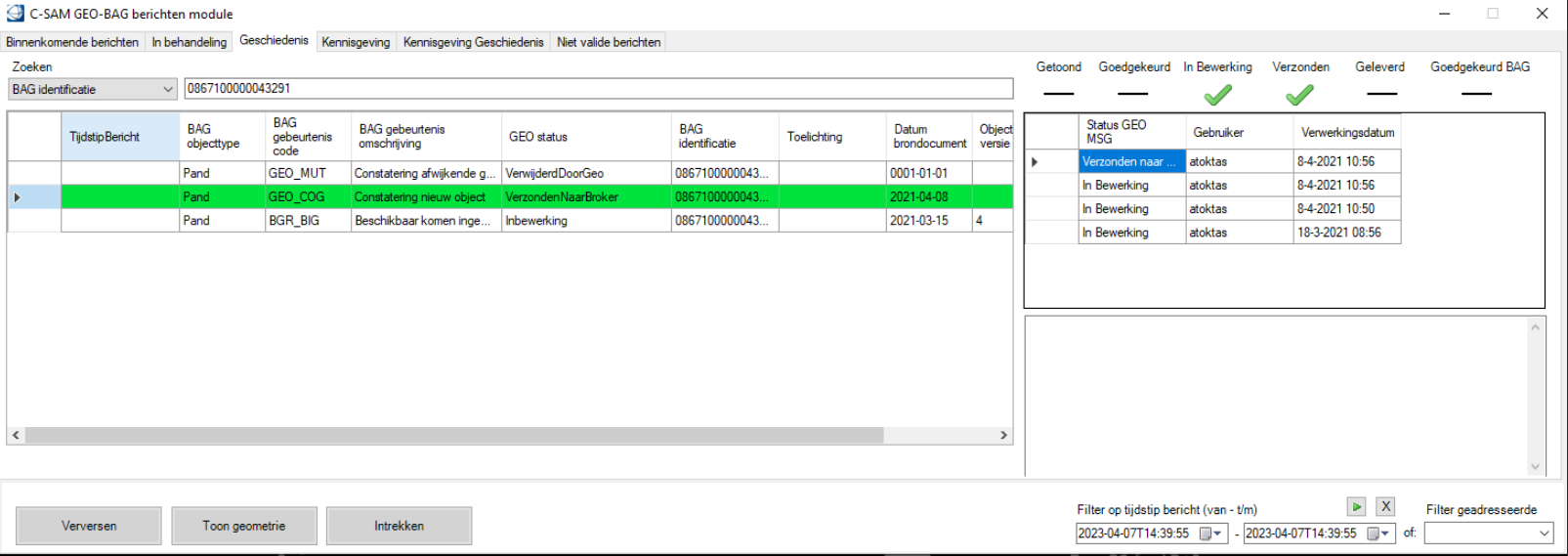1568x556 pixels.
Task: Click the Inbewerking GEO status cell
Action: click(x=586, y=221)
